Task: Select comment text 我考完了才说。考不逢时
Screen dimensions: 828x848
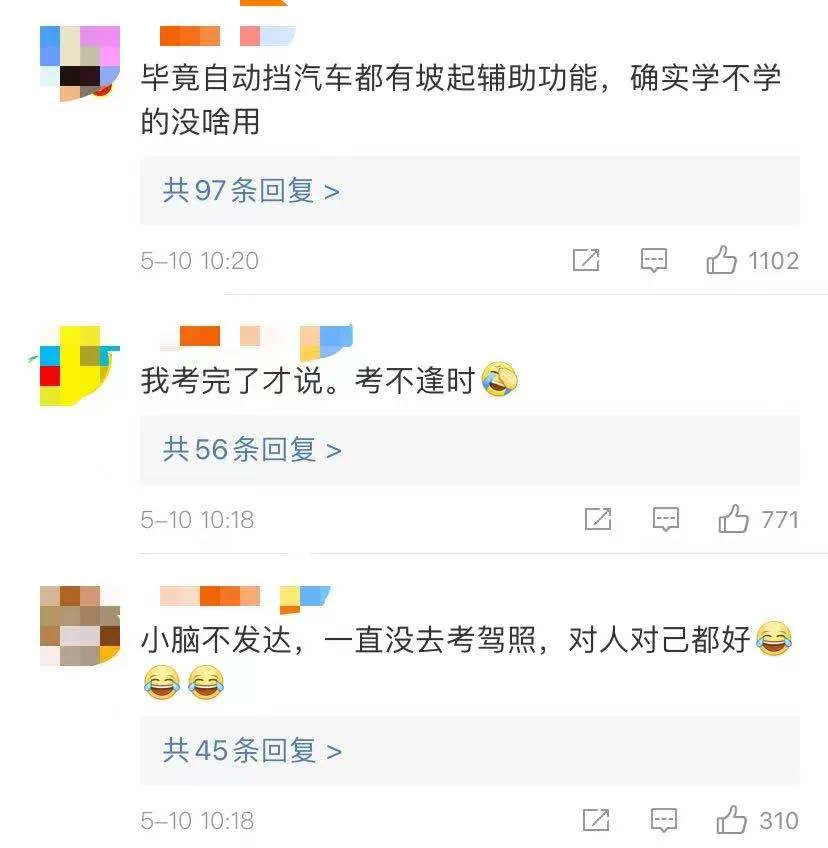Action: pos(308,380)
